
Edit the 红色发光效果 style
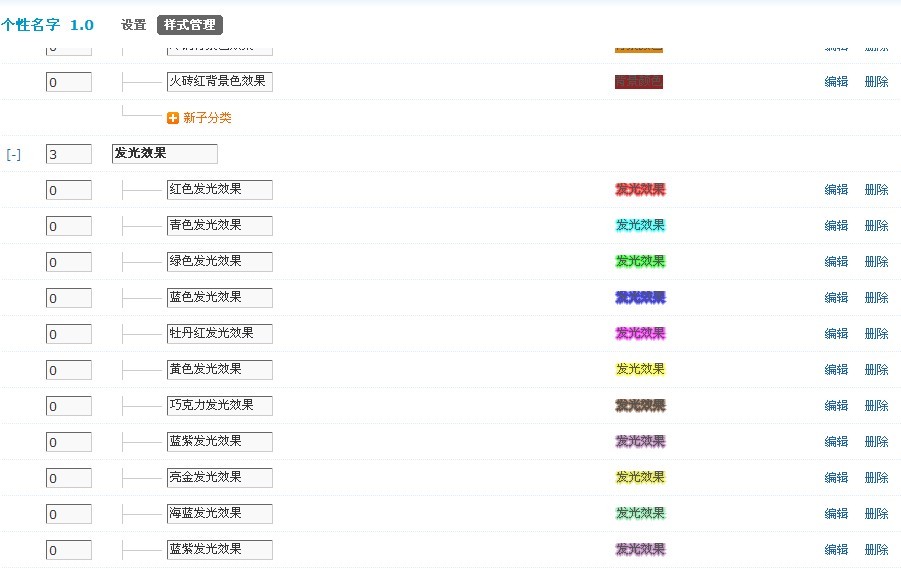836,190
